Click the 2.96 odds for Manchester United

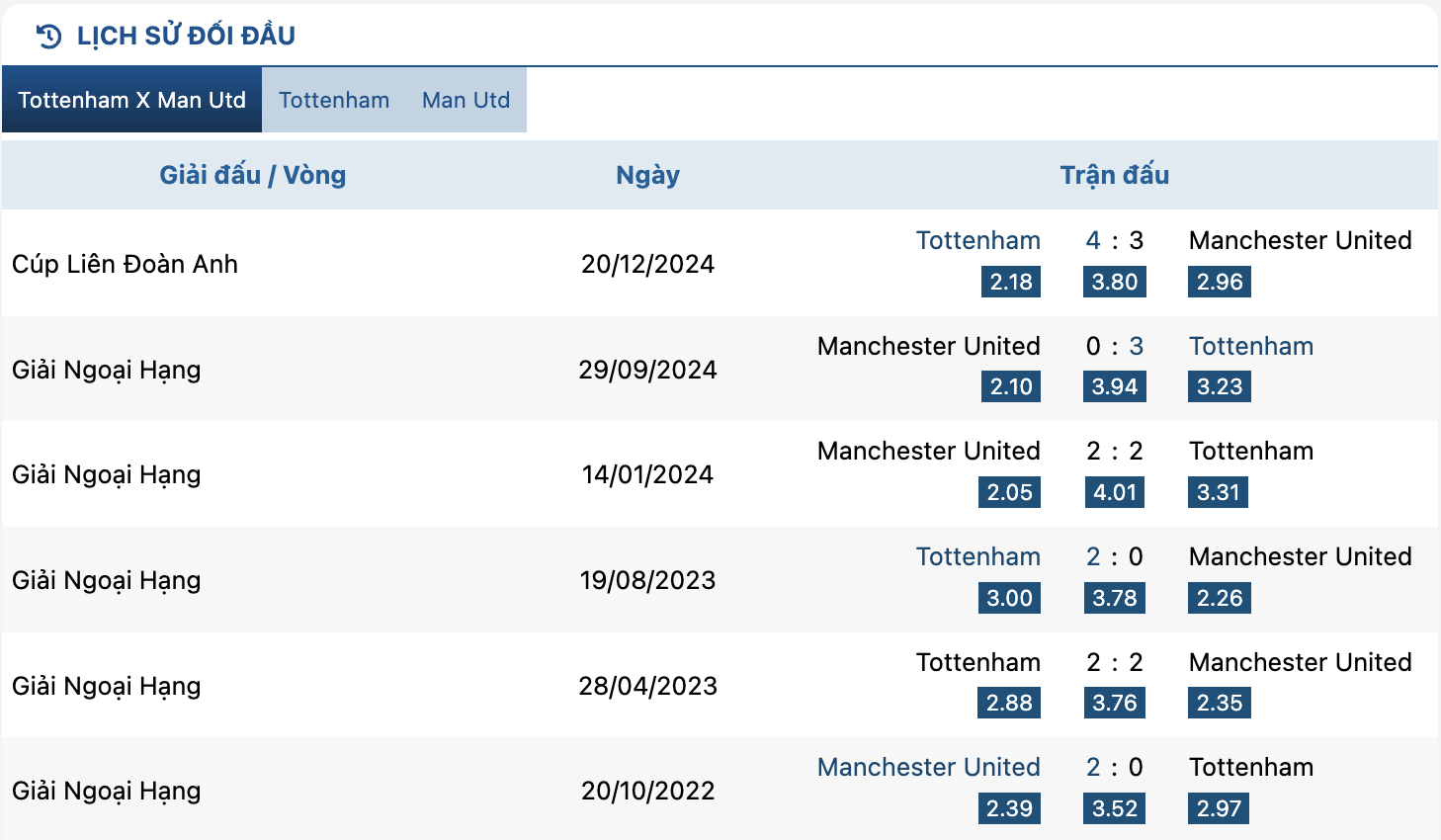pos(1220,282)
